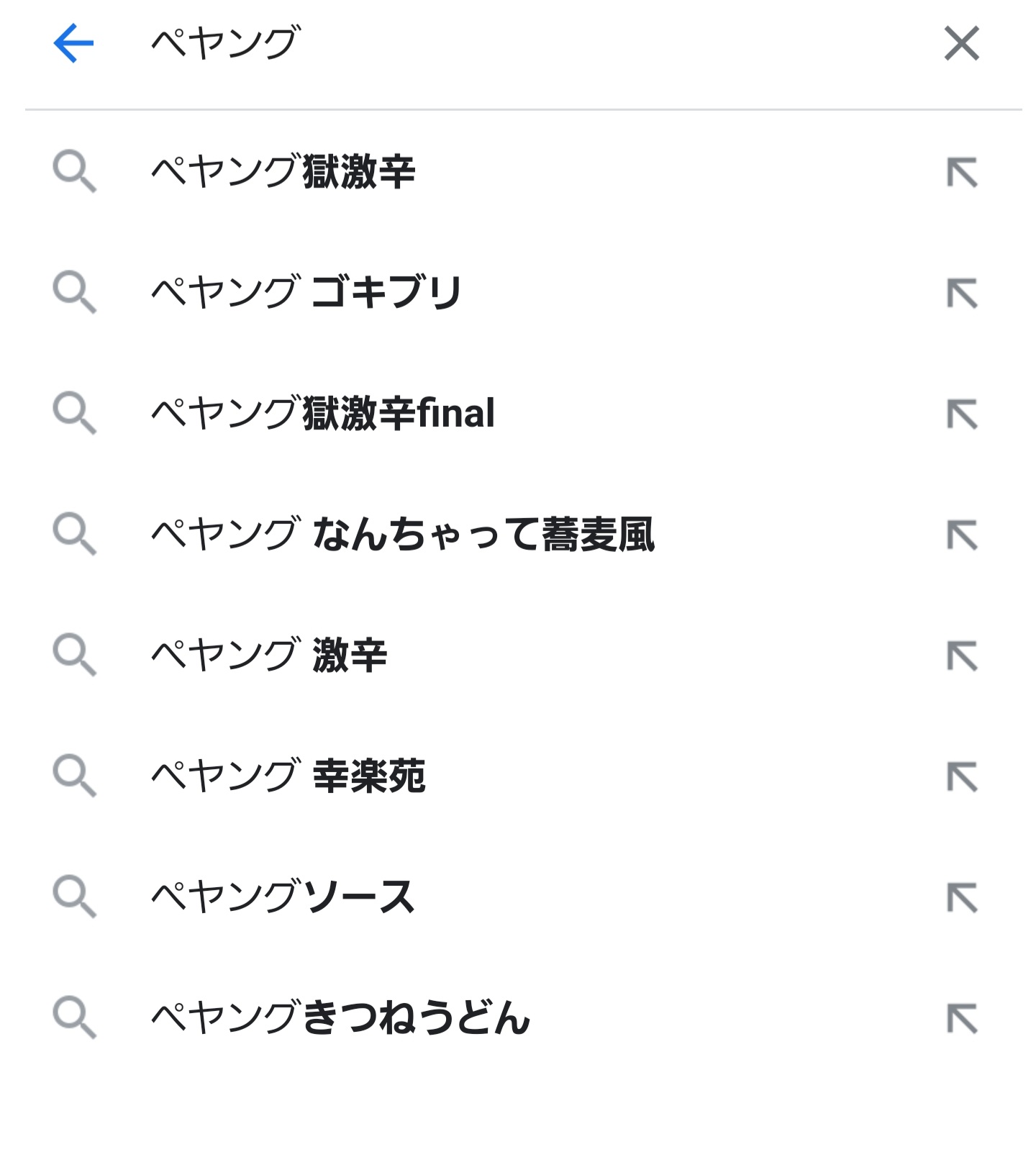This screenshot has width=1036, height=1170.
Task: Tap the insert arrow for ペヤング 幸楽苑
Action: tap(962, 777)
